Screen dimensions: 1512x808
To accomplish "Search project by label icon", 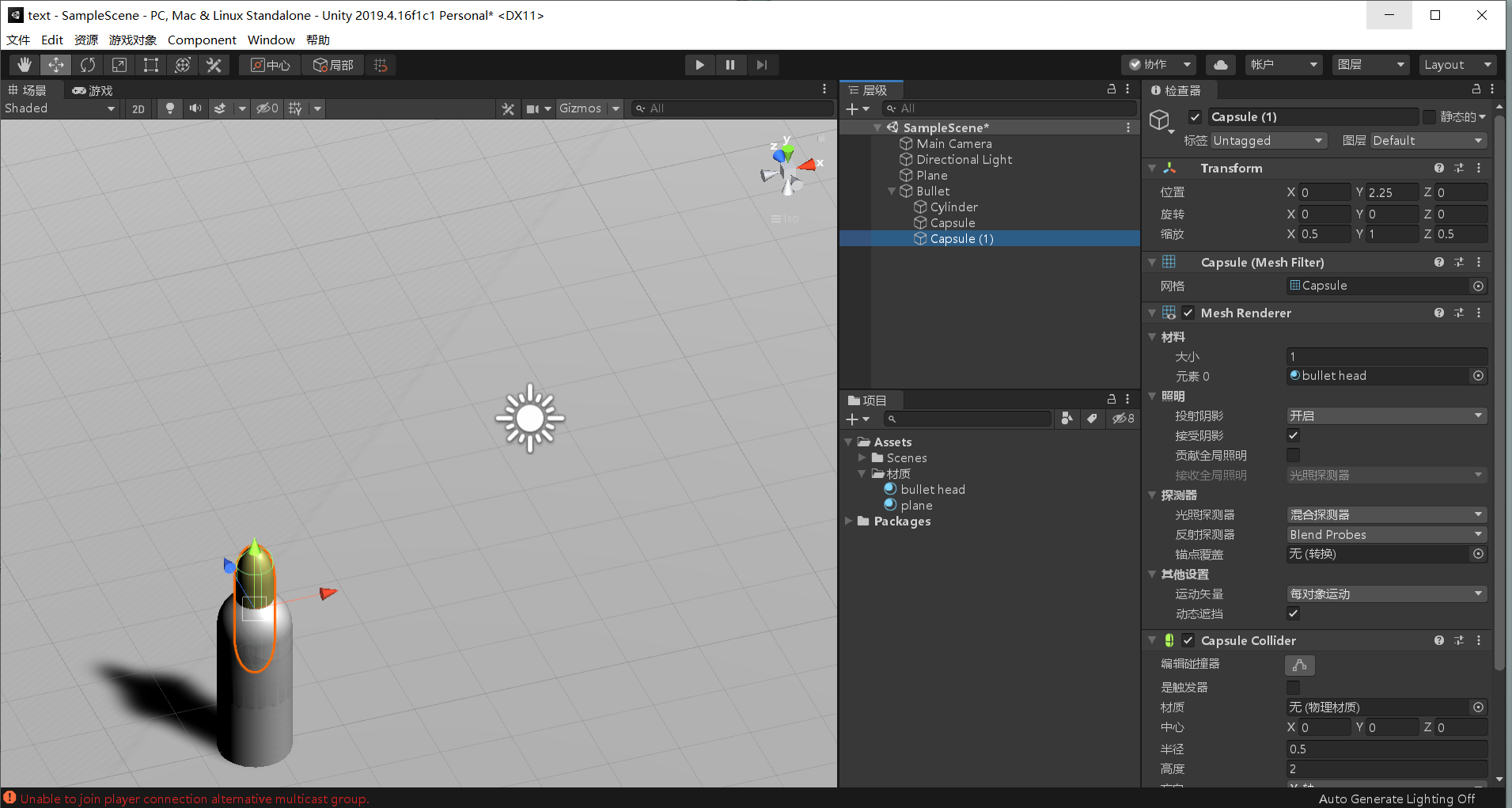I will [1092, 419].
